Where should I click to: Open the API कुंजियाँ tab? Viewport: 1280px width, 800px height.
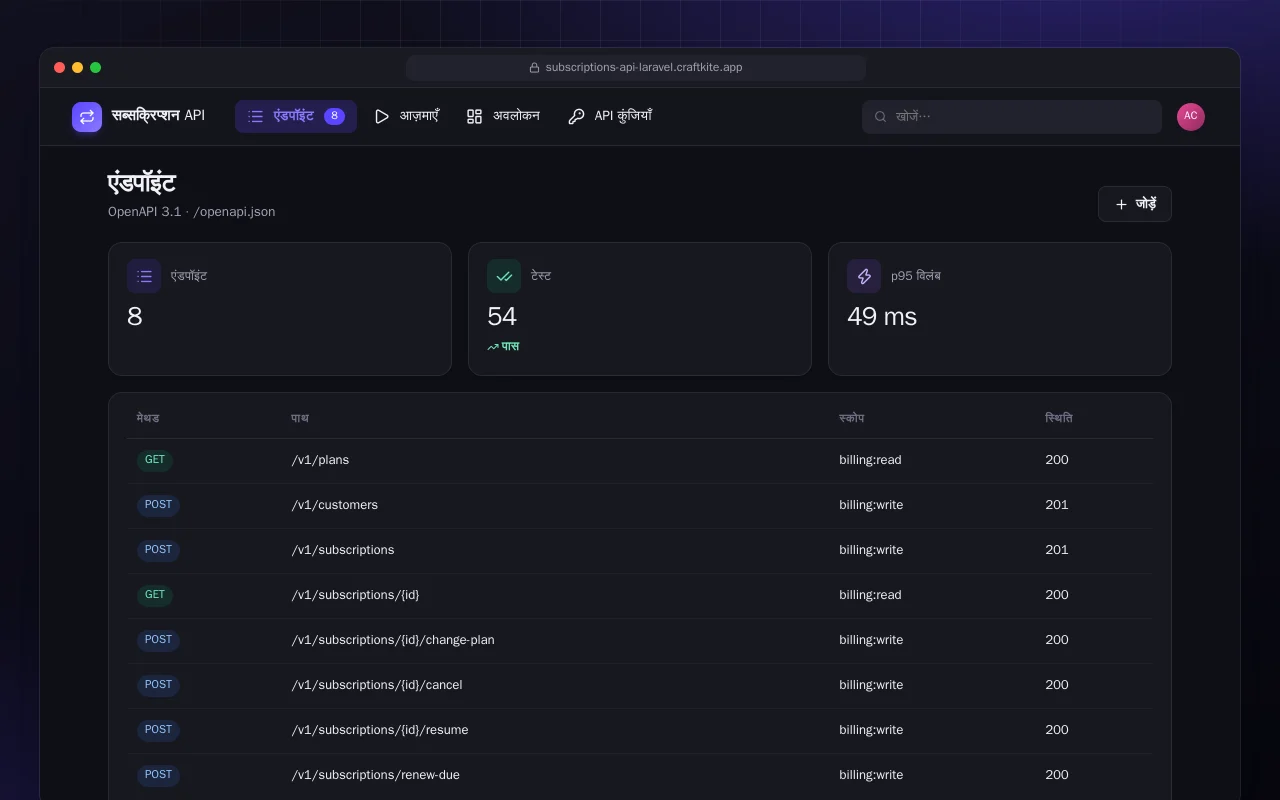click(609, 116)
